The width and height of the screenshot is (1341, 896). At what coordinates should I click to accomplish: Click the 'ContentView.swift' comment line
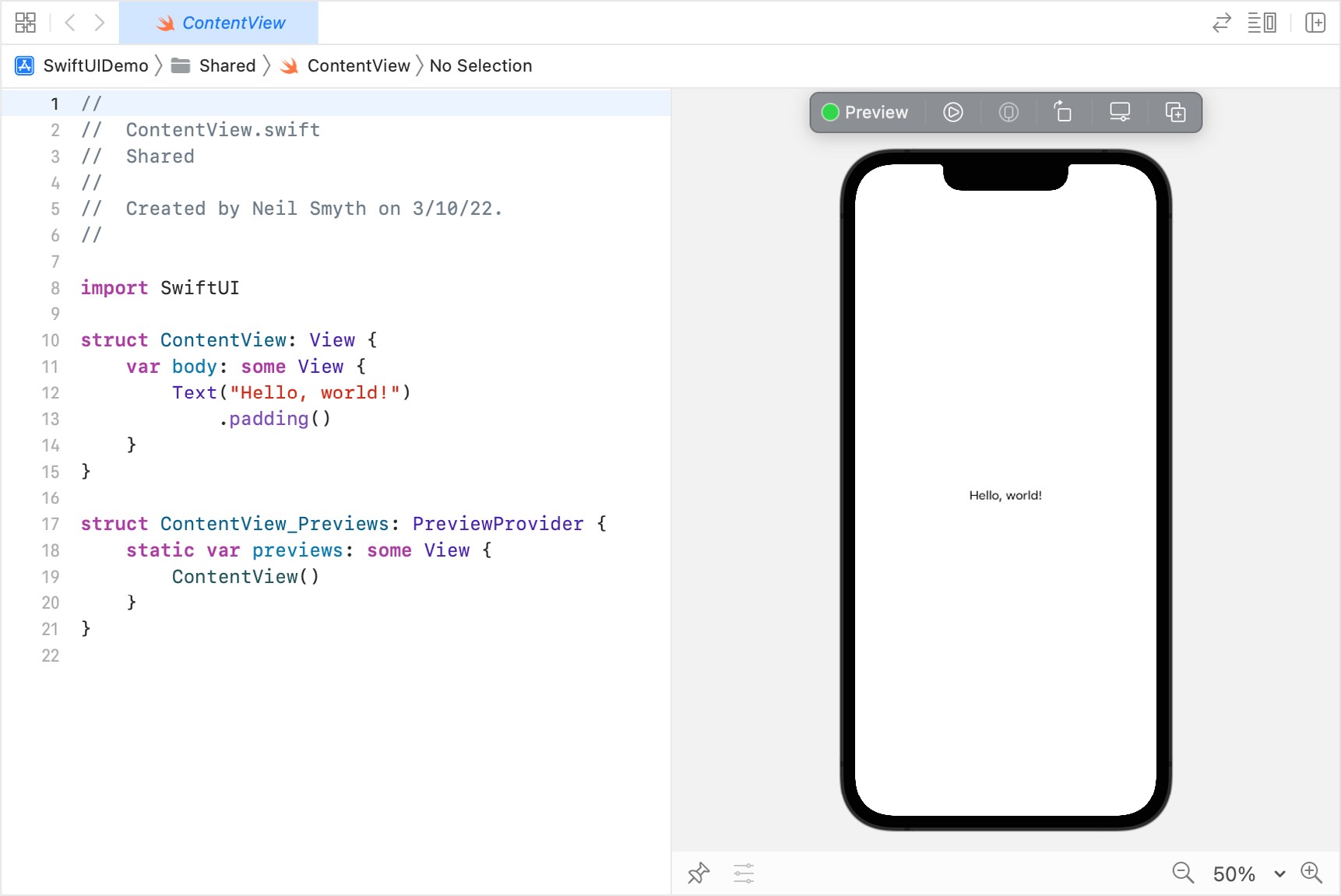(x=200, y=130)
